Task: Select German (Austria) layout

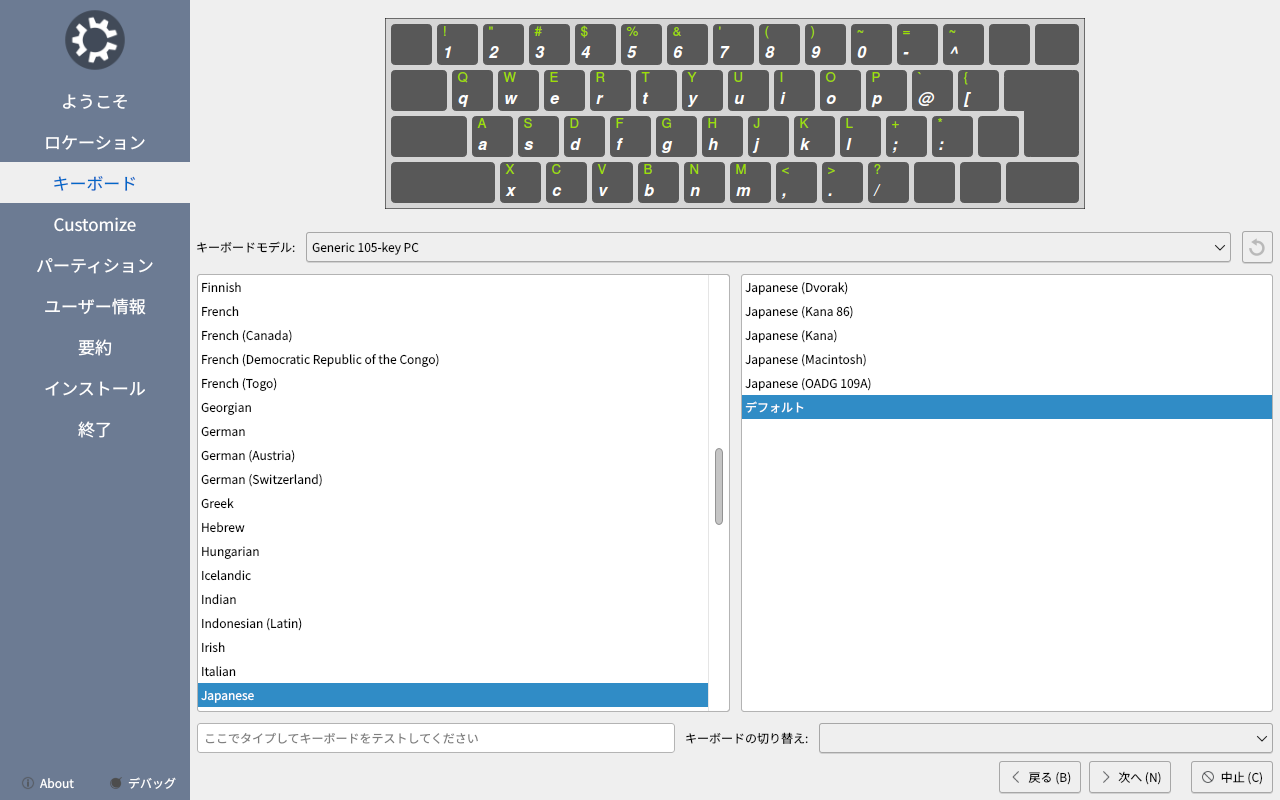Action: (x=453, y=455)
